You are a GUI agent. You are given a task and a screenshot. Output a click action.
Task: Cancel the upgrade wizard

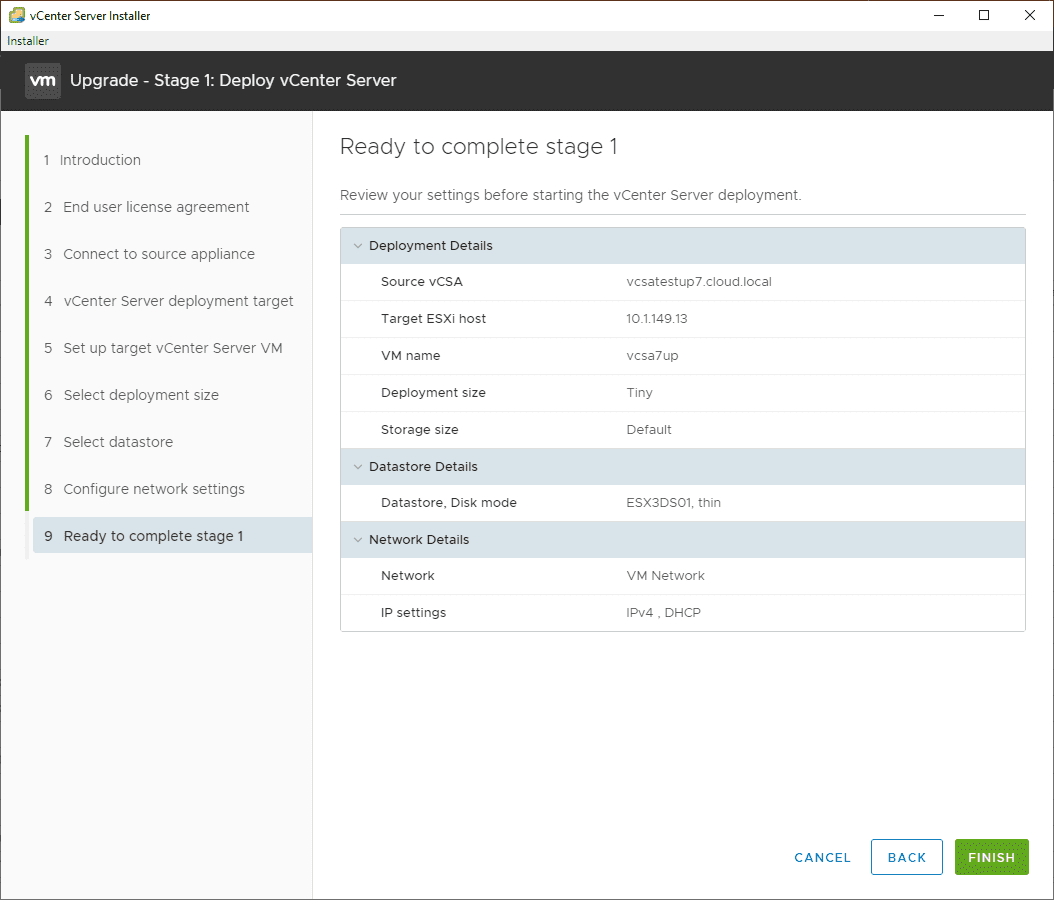(x=822, y=857)
